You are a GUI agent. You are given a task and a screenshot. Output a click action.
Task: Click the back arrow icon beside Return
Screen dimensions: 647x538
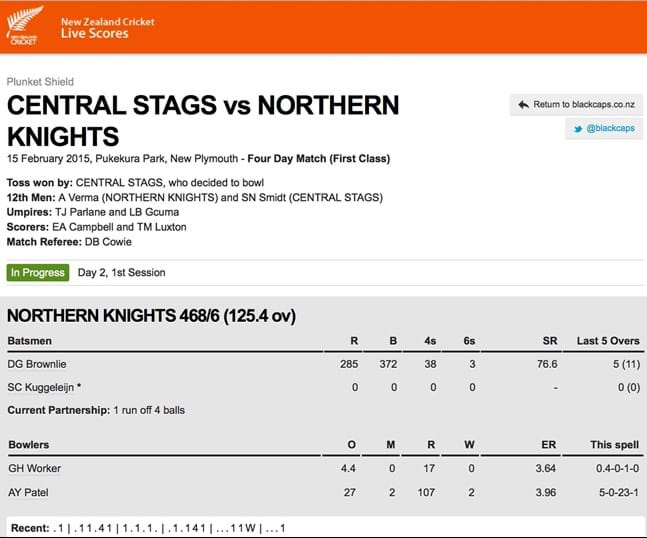tap(524, 105)
